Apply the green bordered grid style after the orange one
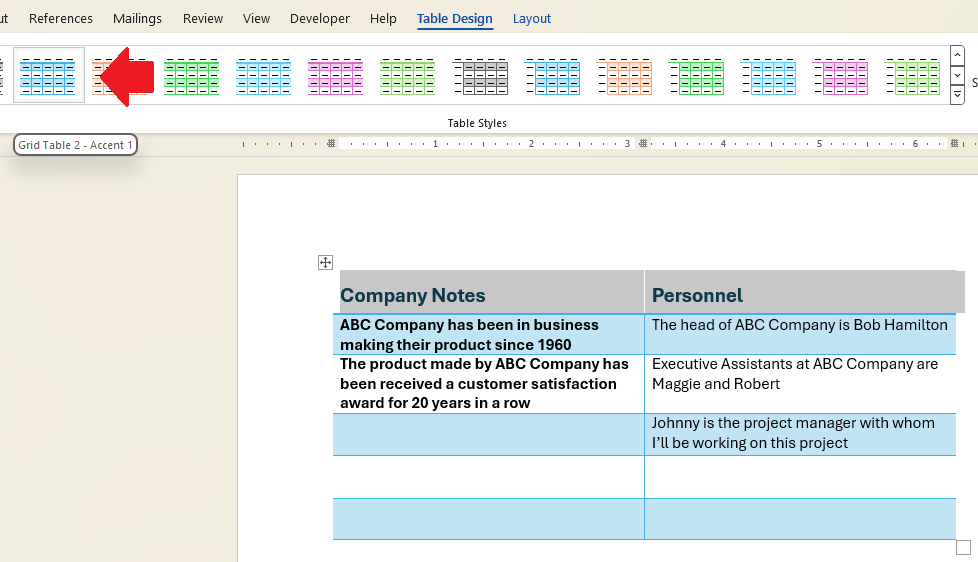 [696, 76]
